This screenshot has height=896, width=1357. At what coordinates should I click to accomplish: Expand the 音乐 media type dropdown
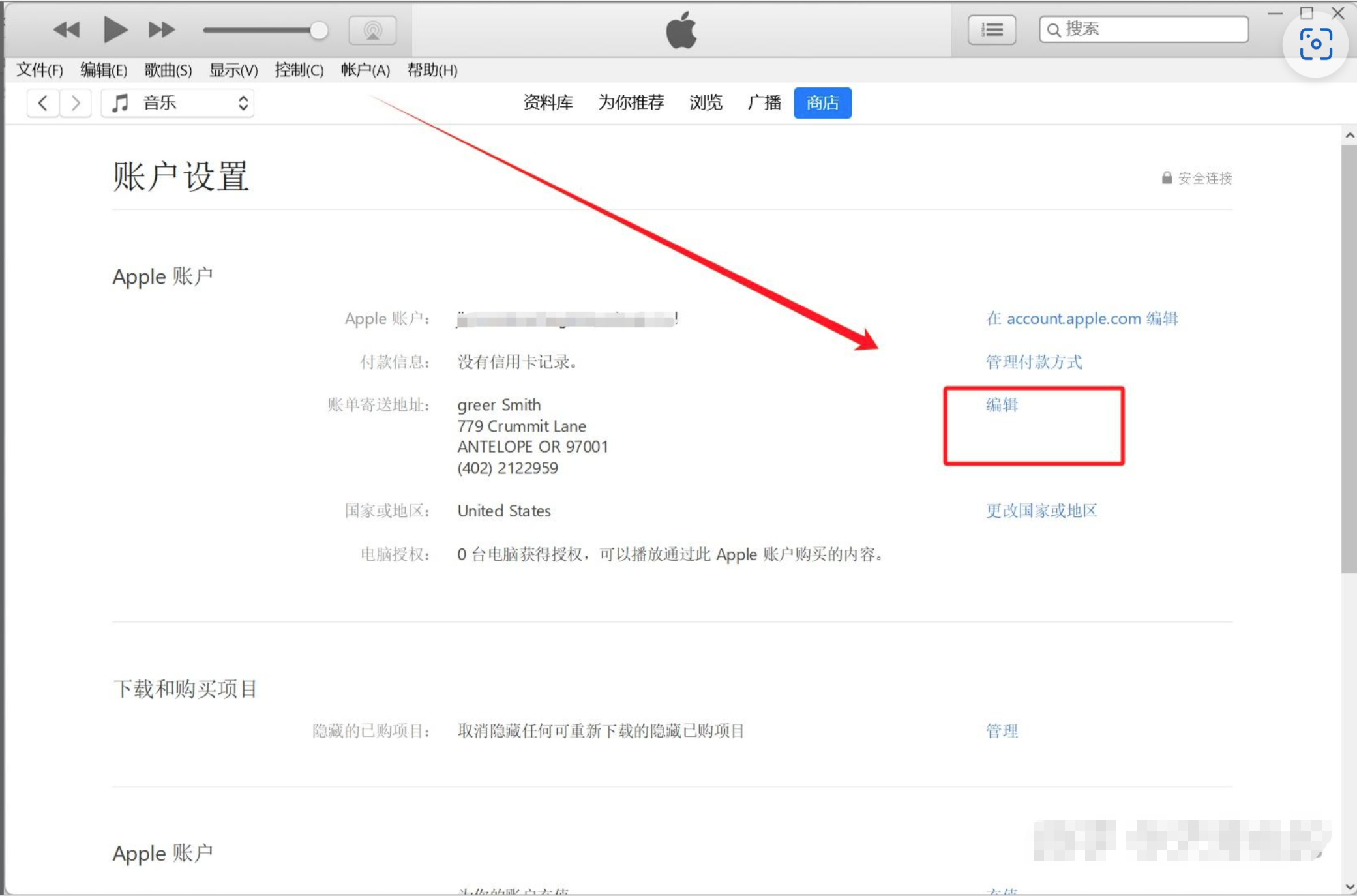[x=177, y=103]
